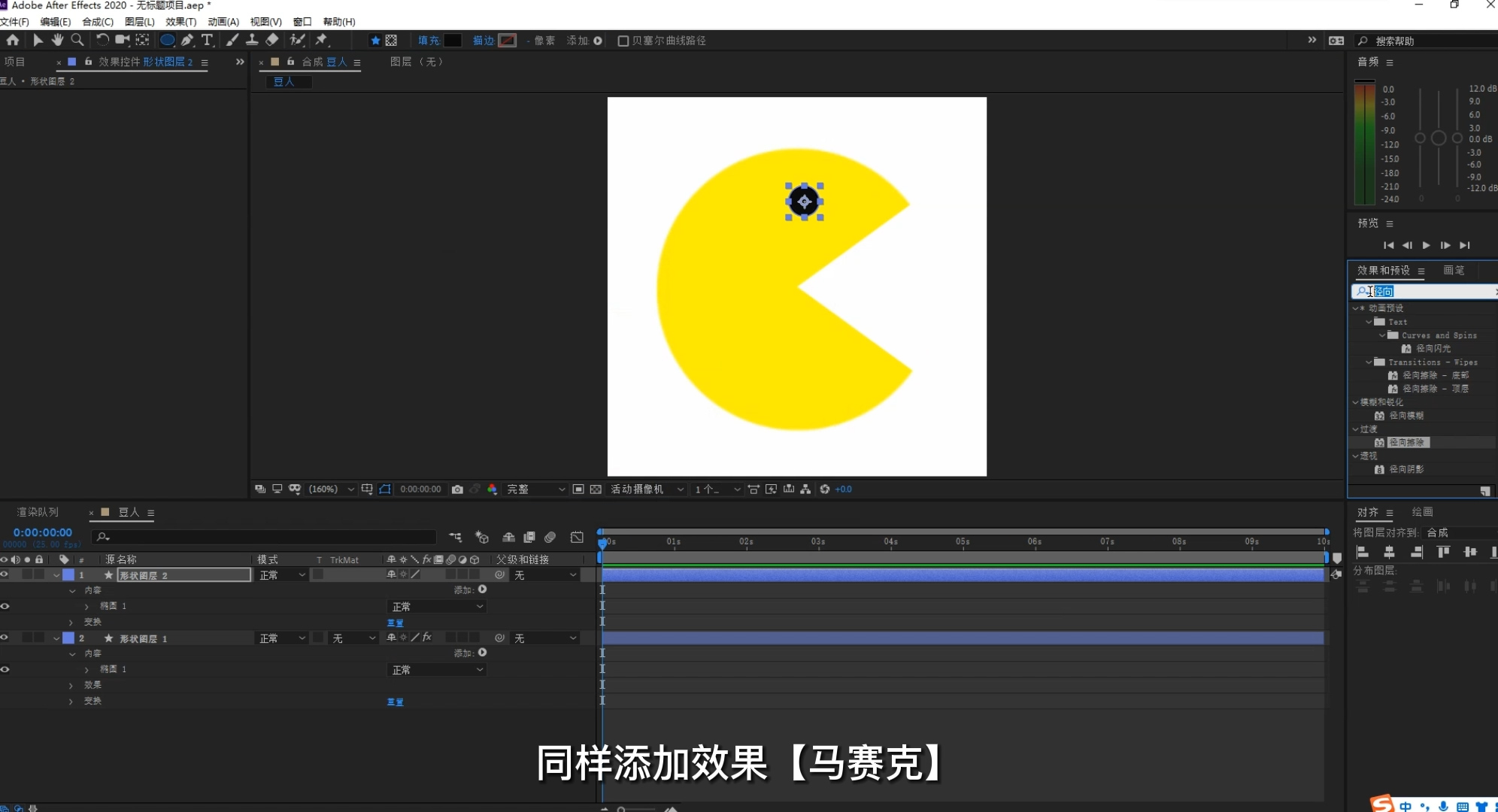
Task: Click the composition mini-flowchart icon in timeline
Action: pyautogui.click(x=456, y=537)
